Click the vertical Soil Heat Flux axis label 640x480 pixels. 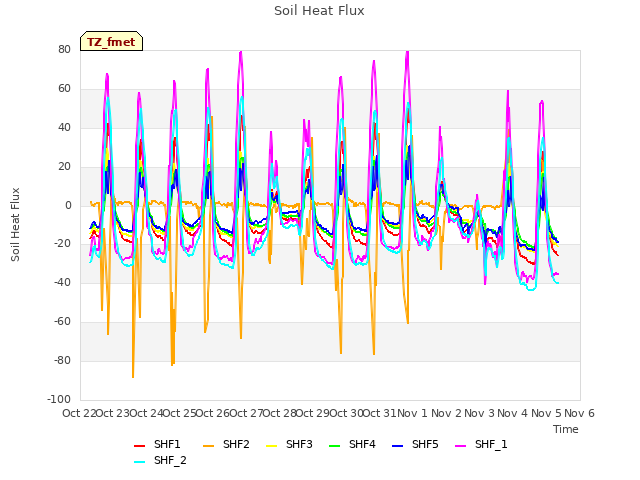click(15, 225)
